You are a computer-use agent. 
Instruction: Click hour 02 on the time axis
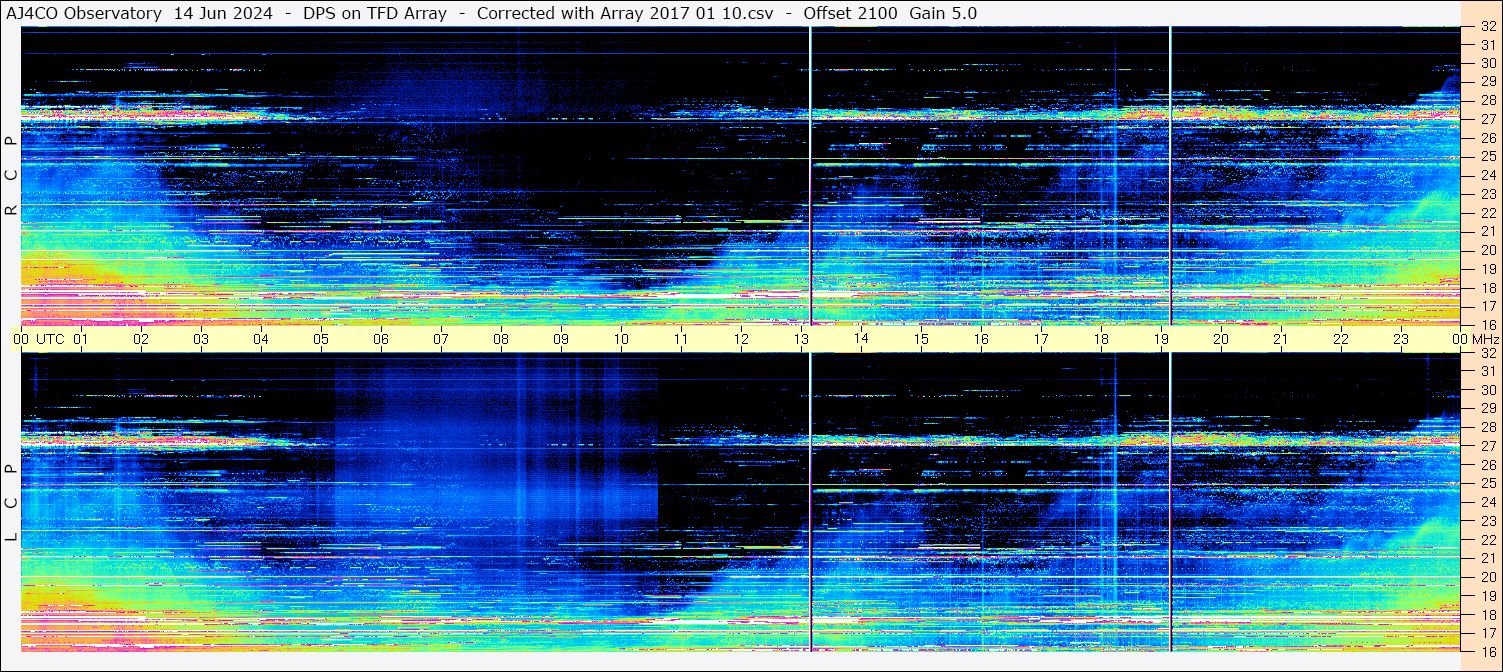141,339
